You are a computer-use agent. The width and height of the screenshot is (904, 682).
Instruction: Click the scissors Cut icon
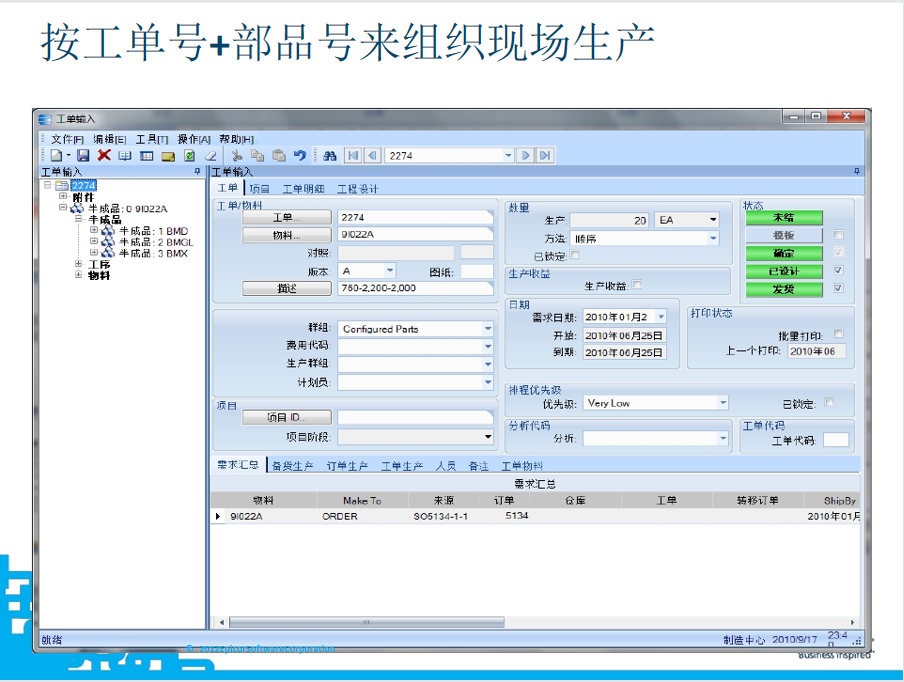coord(237,155)
